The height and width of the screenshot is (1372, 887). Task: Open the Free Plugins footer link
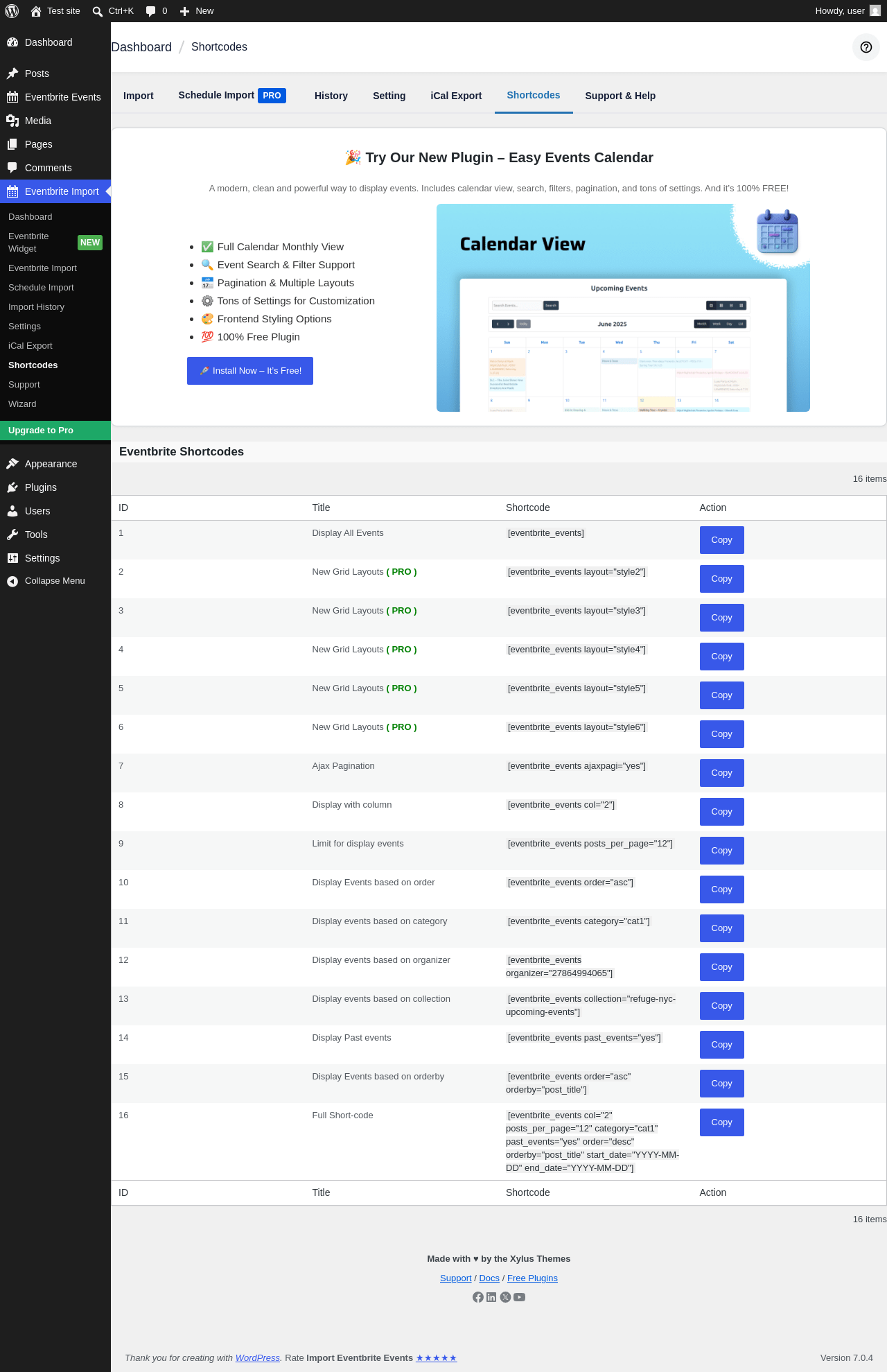[x=532, y=1278]
